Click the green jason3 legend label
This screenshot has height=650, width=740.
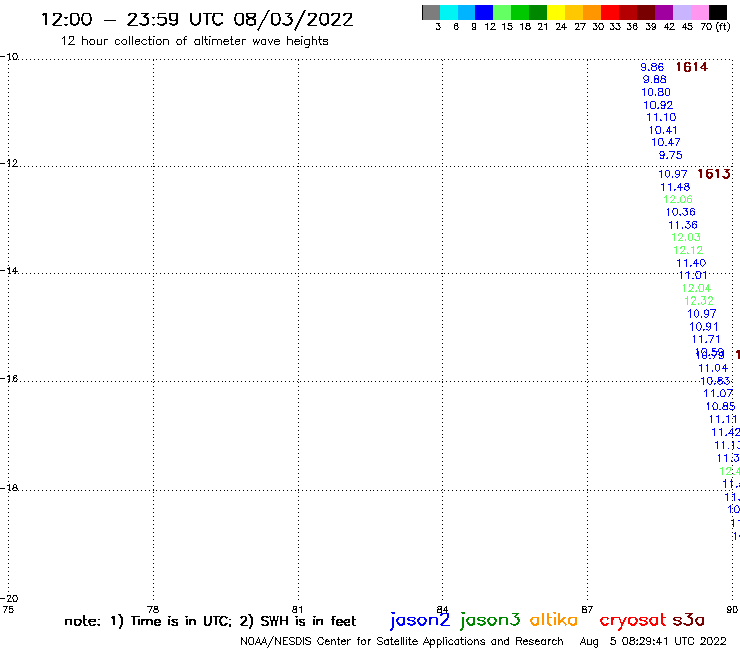[490, 621]
